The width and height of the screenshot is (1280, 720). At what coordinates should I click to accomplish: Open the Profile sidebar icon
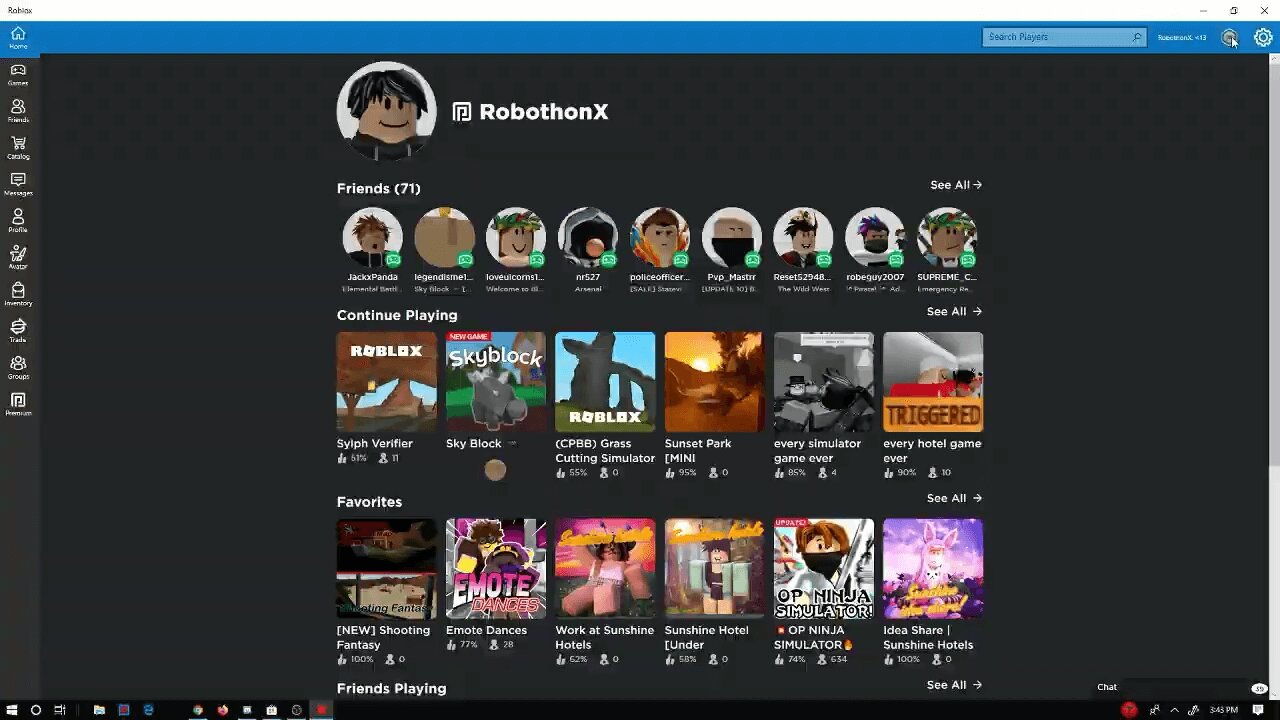click(x=18, y=220)
